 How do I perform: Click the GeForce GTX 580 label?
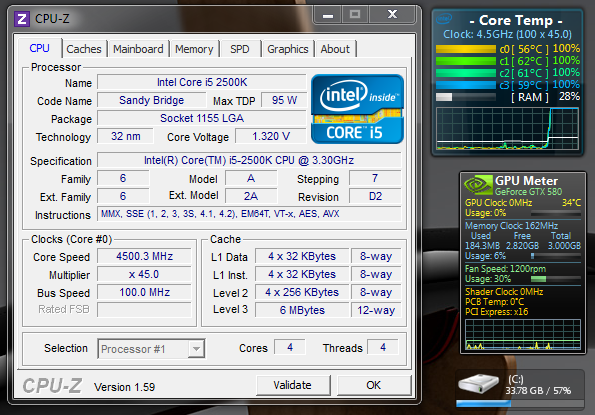pyautogui.click(x=528, y=192)
